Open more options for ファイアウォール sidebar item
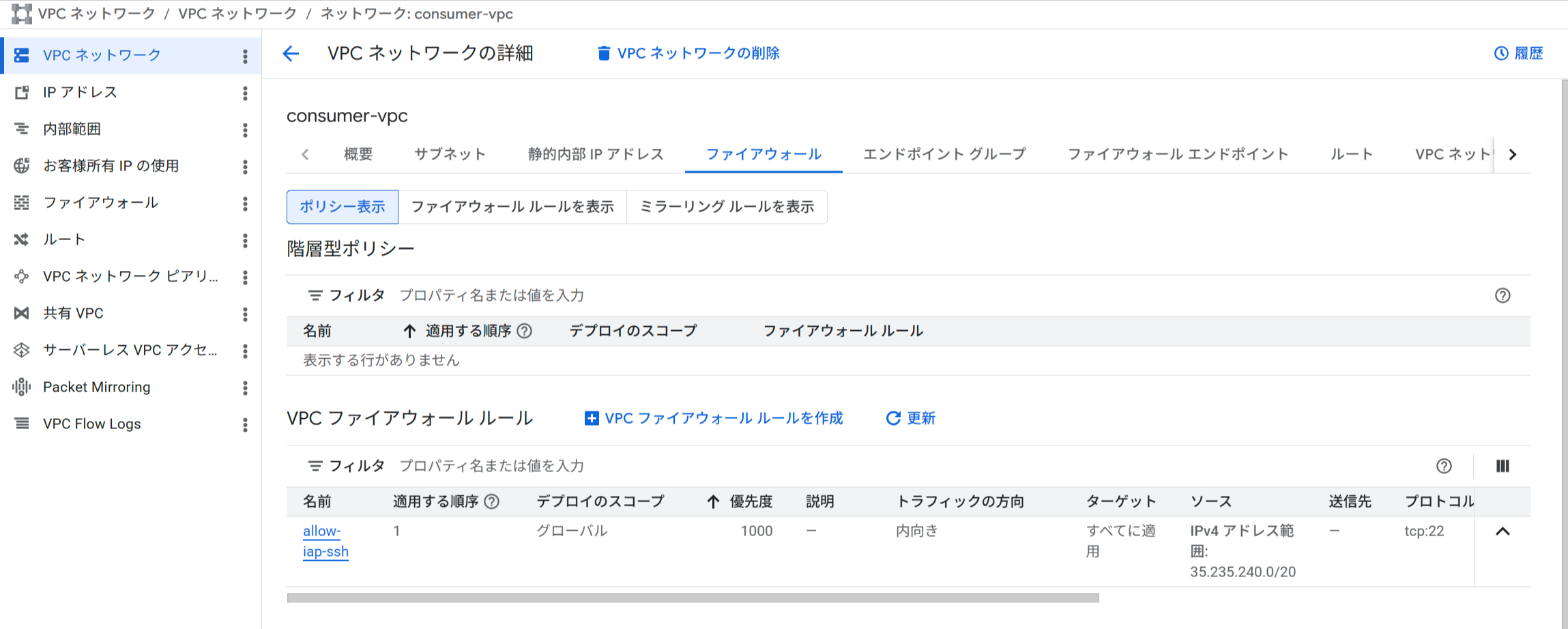The height and width of the screenshot is (629, 1568). coord(245,203)
